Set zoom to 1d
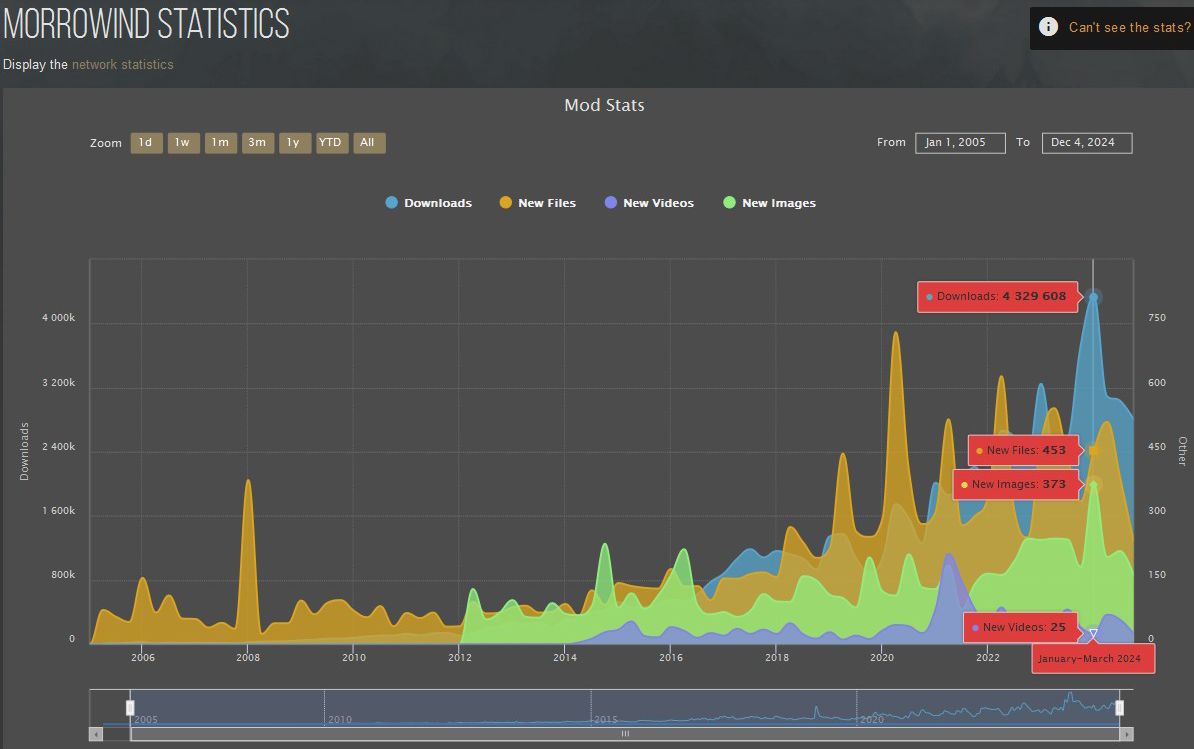 146,143
